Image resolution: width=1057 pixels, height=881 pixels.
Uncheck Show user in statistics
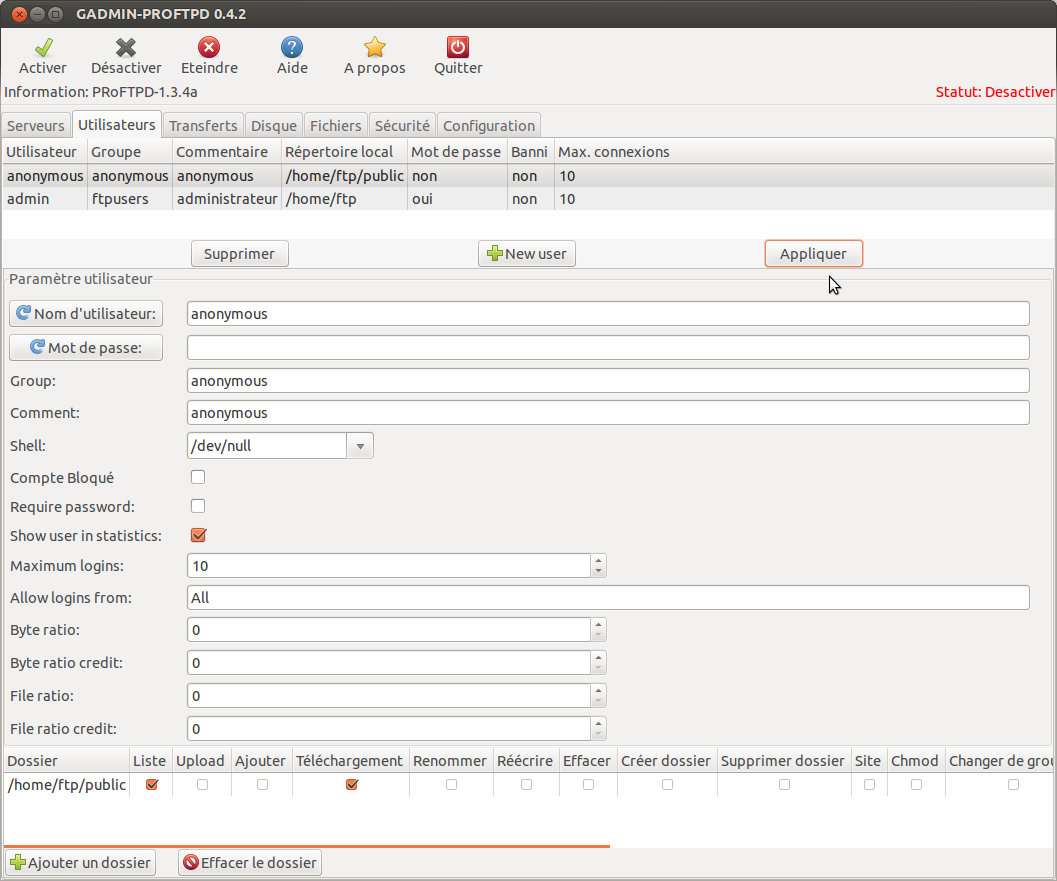198,535
